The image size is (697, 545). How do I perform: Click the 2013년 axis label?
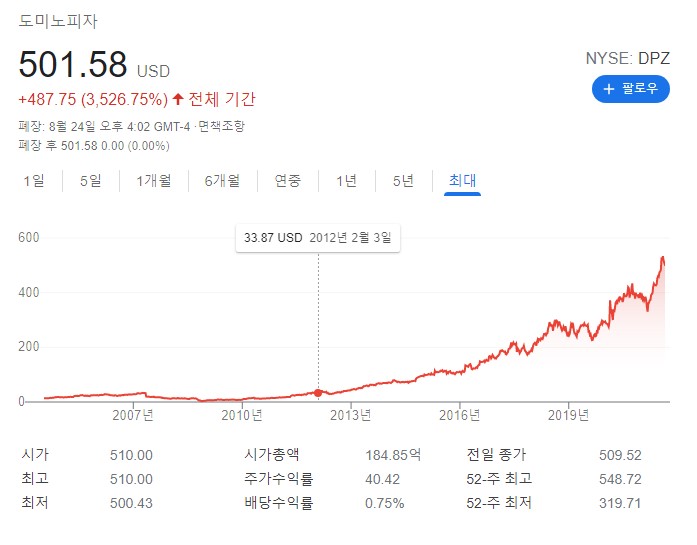[350, 415]
